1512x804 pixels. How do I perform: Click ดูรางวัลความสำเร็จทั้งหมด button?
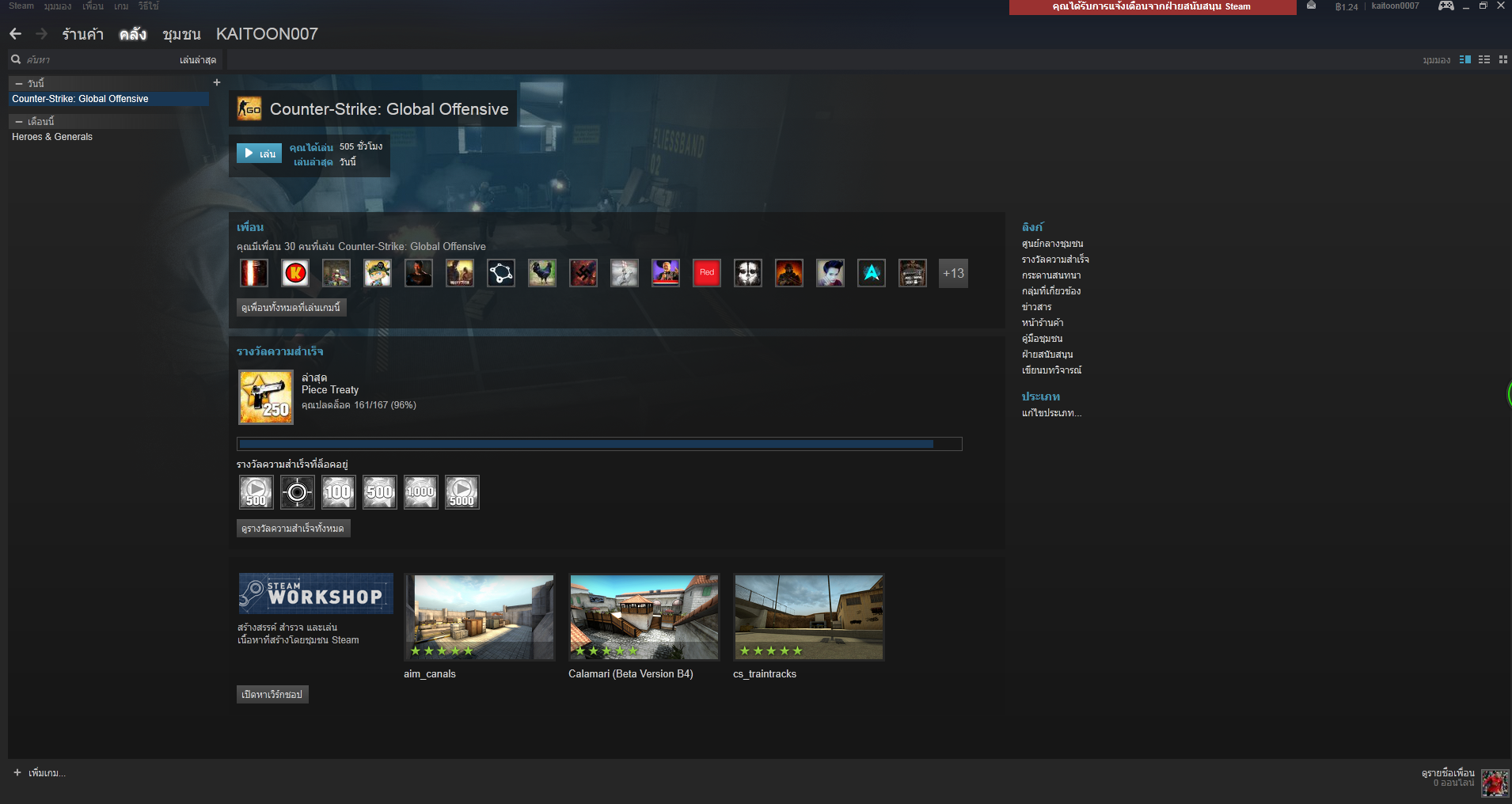click(293, 528)
